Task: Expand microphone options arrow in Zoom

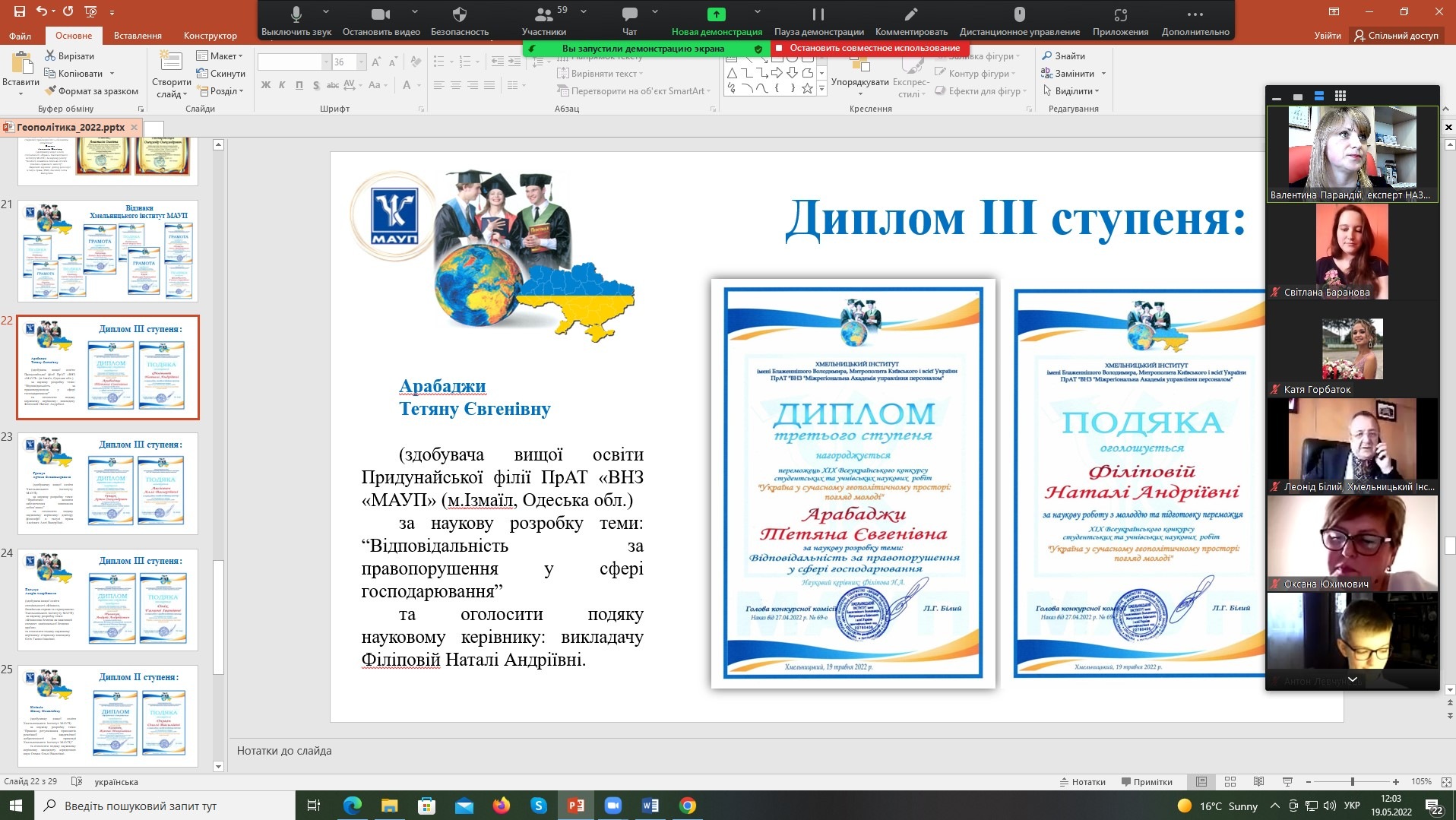Action: click(x=326, y=12)
